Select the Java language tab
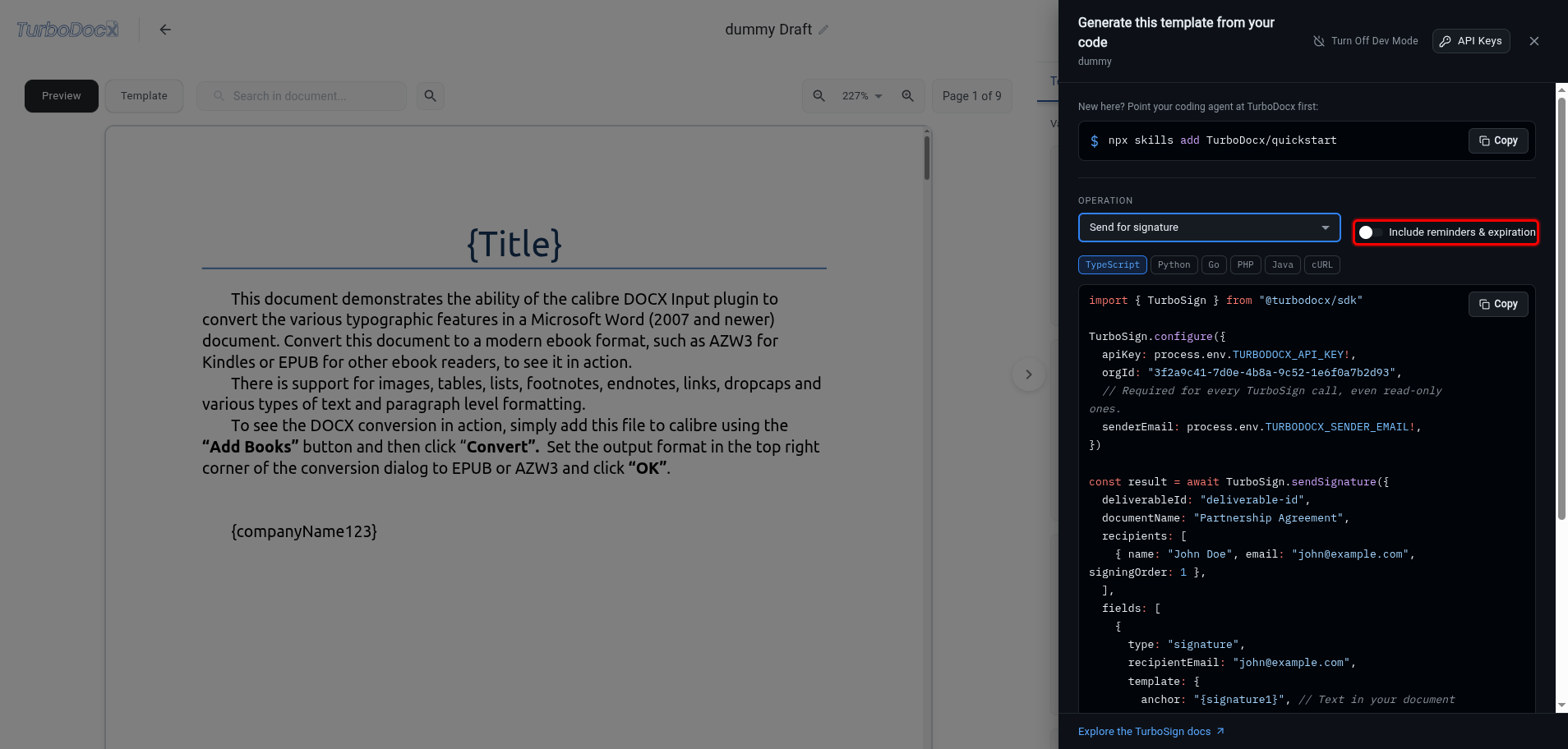The height and width of the screenshot is (749, 1568). 1282,265
